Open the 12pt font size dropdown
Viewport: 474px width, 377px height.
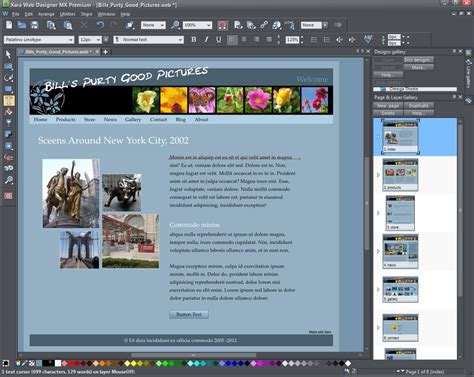[90, 40]
